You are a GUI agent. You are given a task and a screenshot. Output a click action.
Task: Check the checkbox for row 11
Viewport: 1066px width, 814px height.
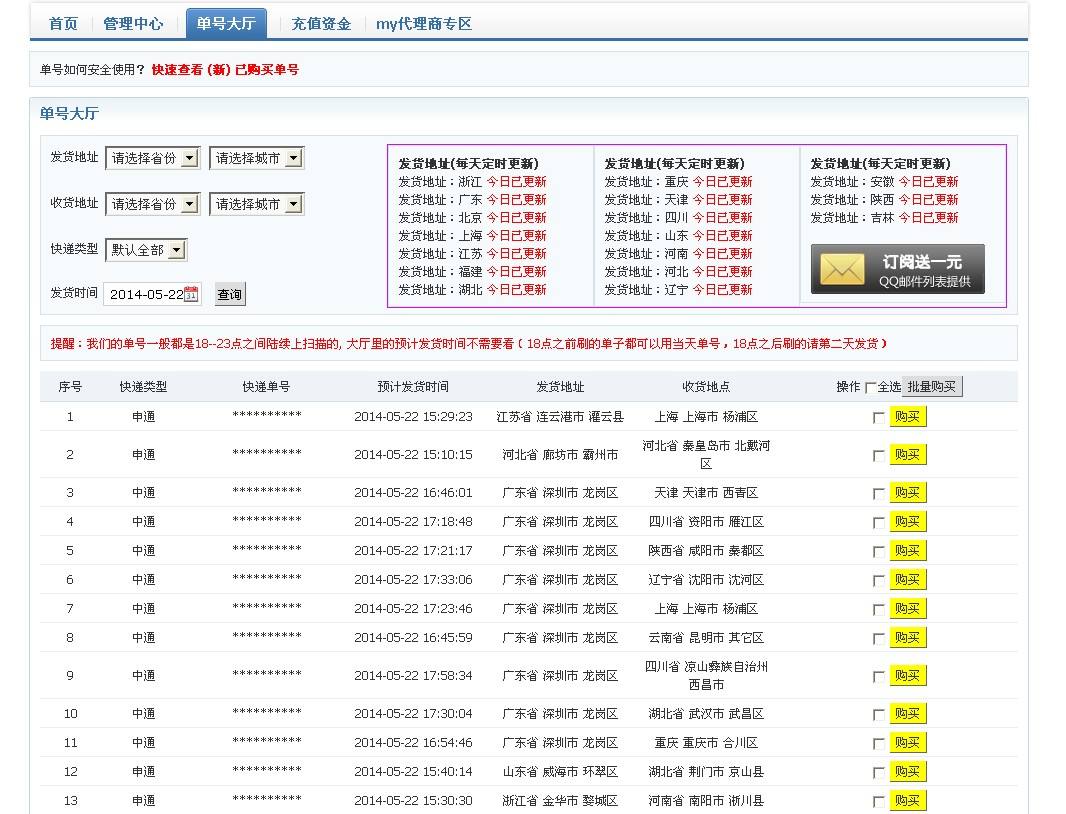point(878,744)
